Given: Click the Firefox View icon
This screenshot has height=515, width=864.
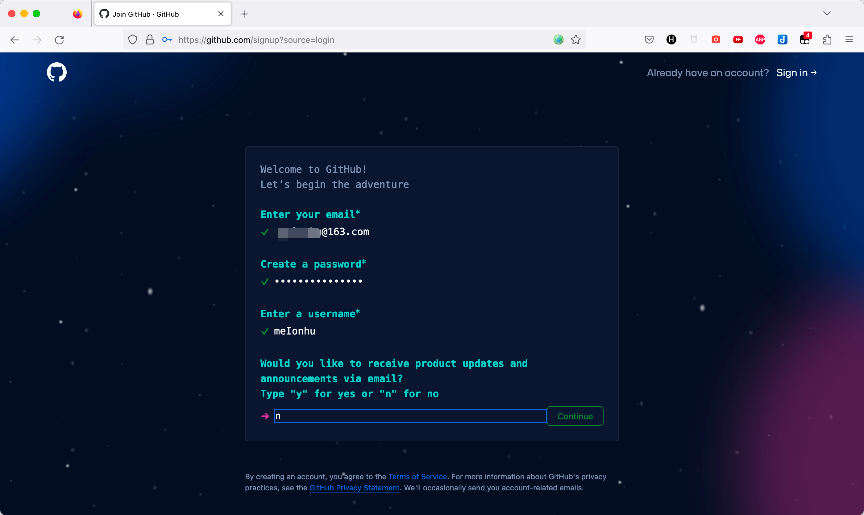Looking at the screenshot, I should tap(78, 14).
